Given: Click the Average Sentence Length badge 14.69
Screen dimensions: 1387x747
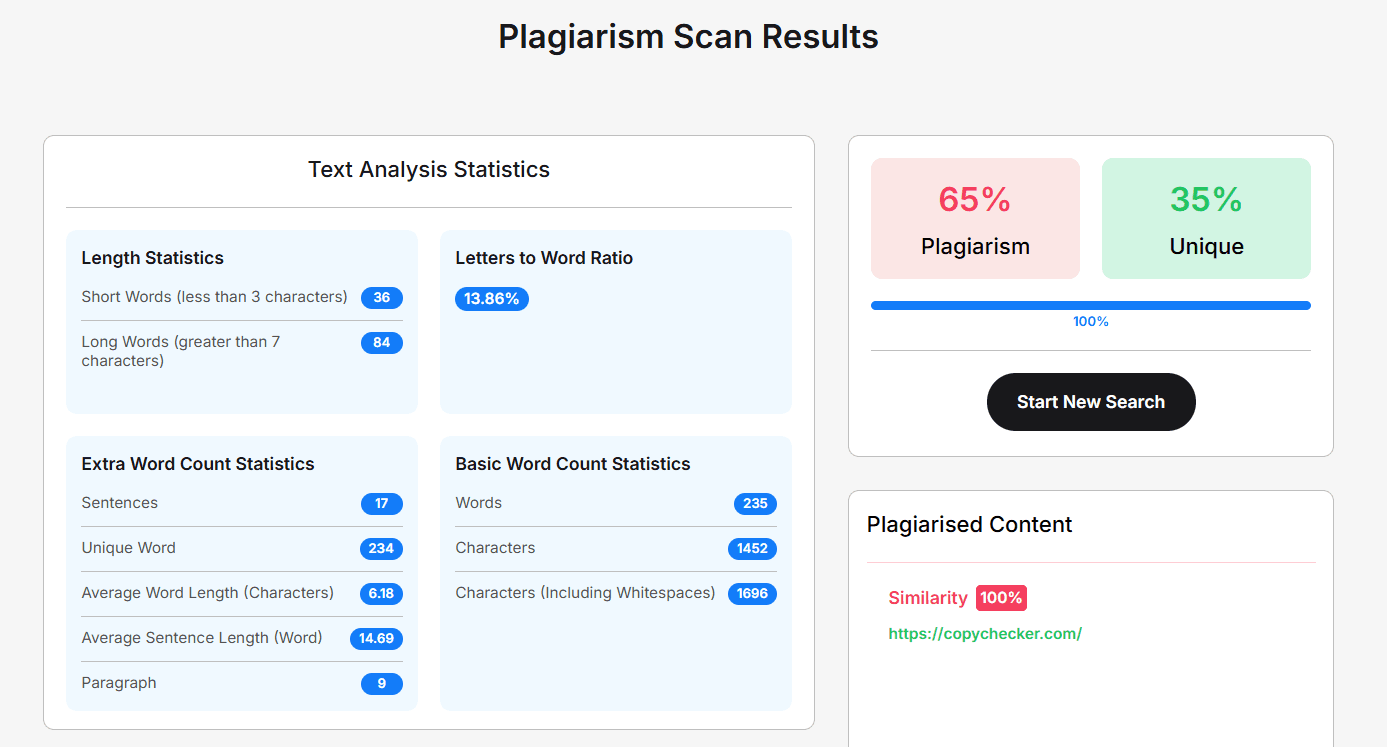Looking at the screenshot, I should click(x=376, y=639).
